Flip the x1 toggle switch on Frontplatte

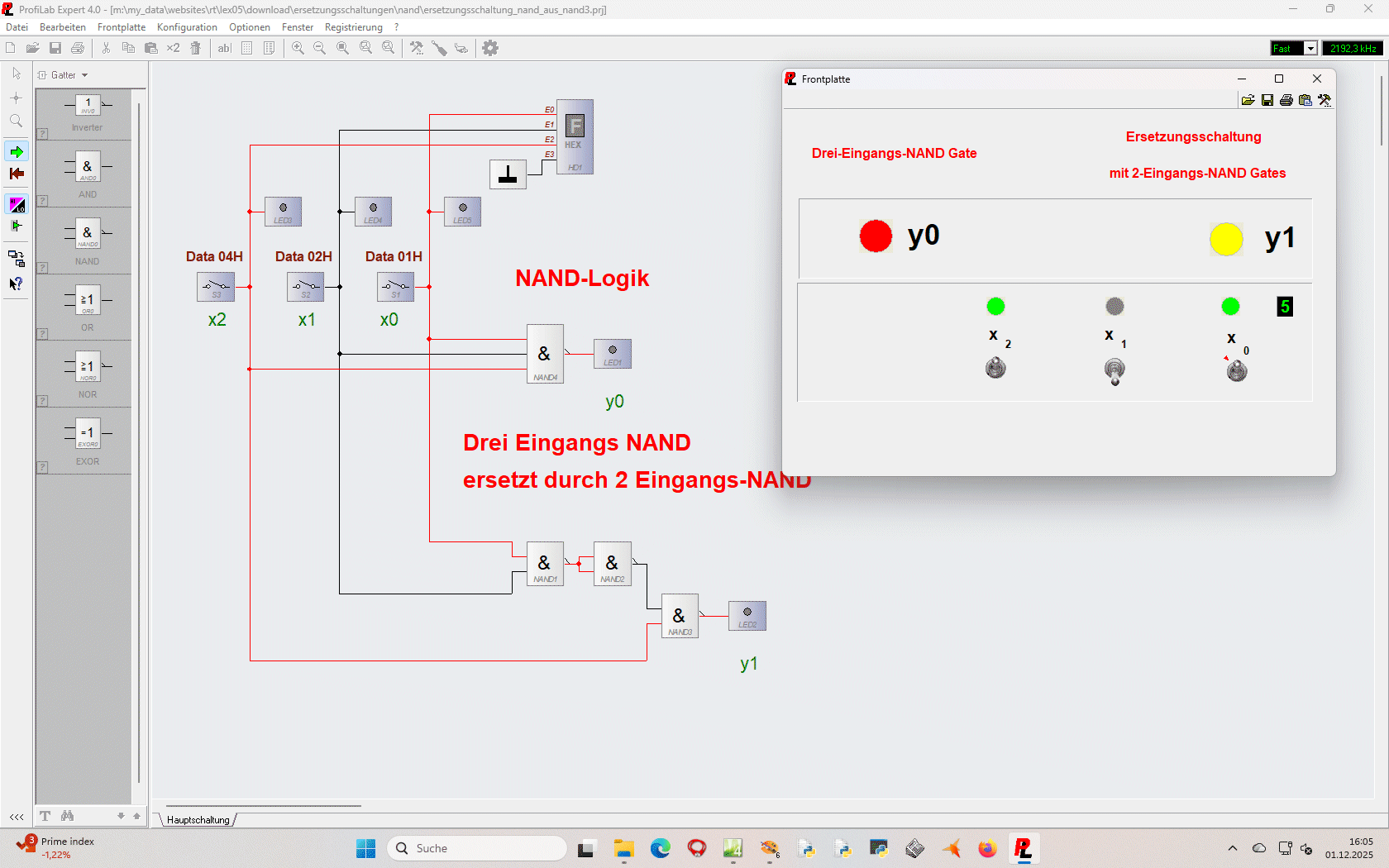click(1115, 370)
